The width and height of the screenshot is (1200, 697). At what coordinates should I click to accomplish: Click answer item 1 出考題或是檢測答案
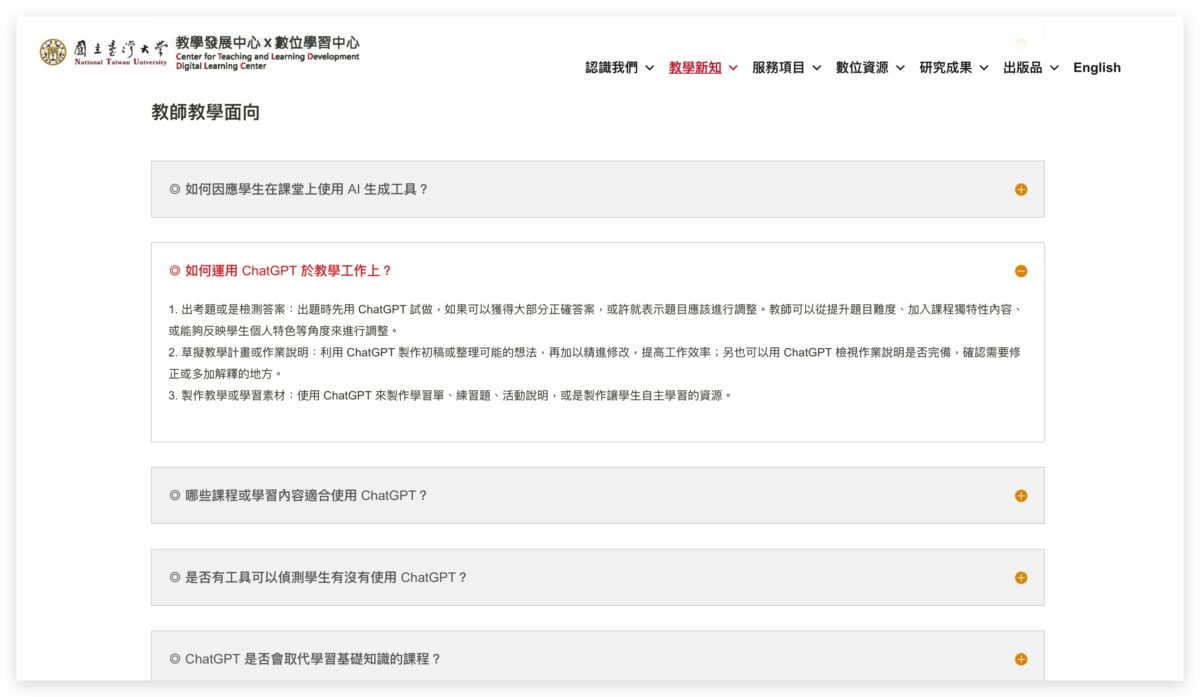pos(595,320)
